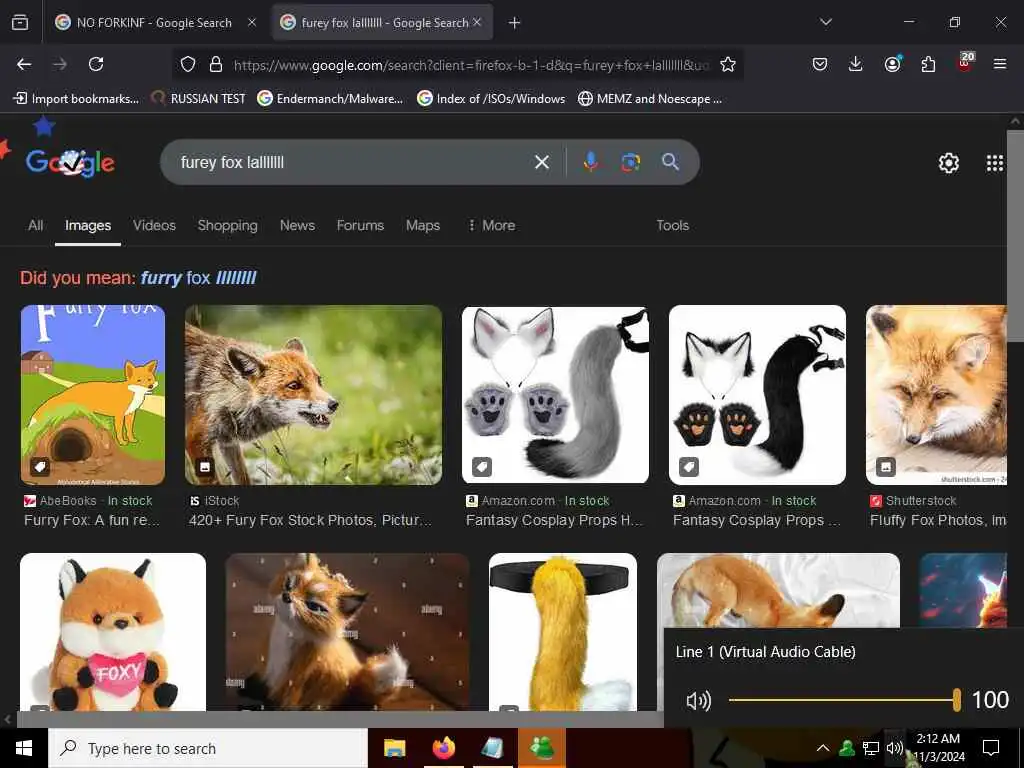Viewport: 1024px width, 768px height.
Task: Open the Tools filter options
Action: (672, 225)
